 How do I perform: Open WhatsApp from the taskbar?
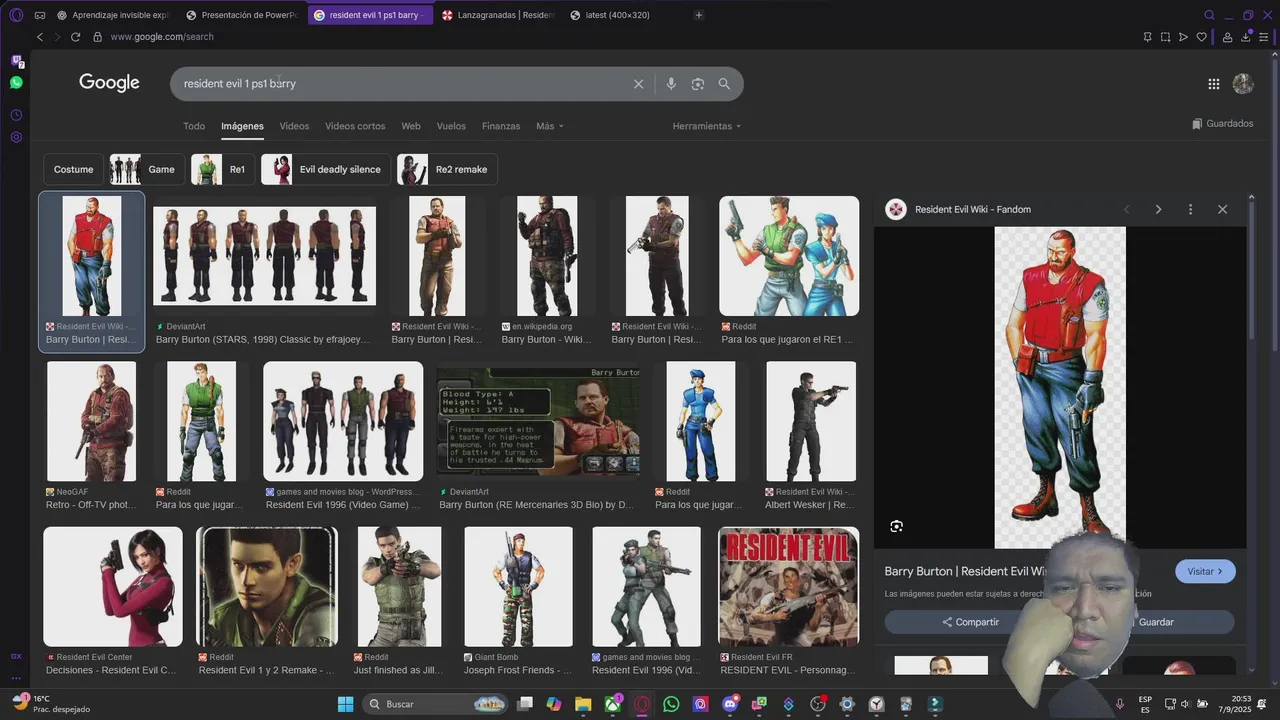pyautogui.click(x=671, y=704)
